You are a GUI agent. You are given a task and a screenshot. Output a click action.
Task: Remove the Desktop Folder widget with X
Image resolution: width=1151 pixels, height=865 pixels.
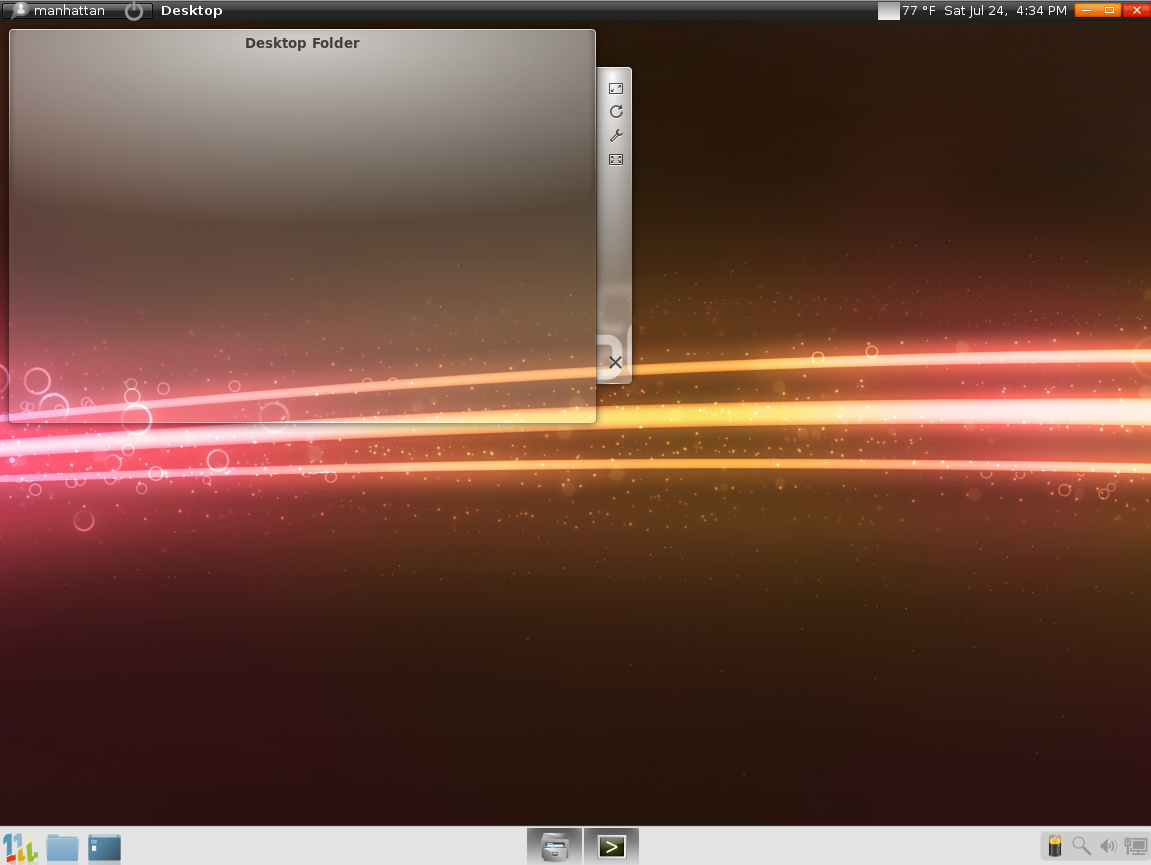pyautogui.click(x=615, y=362)
